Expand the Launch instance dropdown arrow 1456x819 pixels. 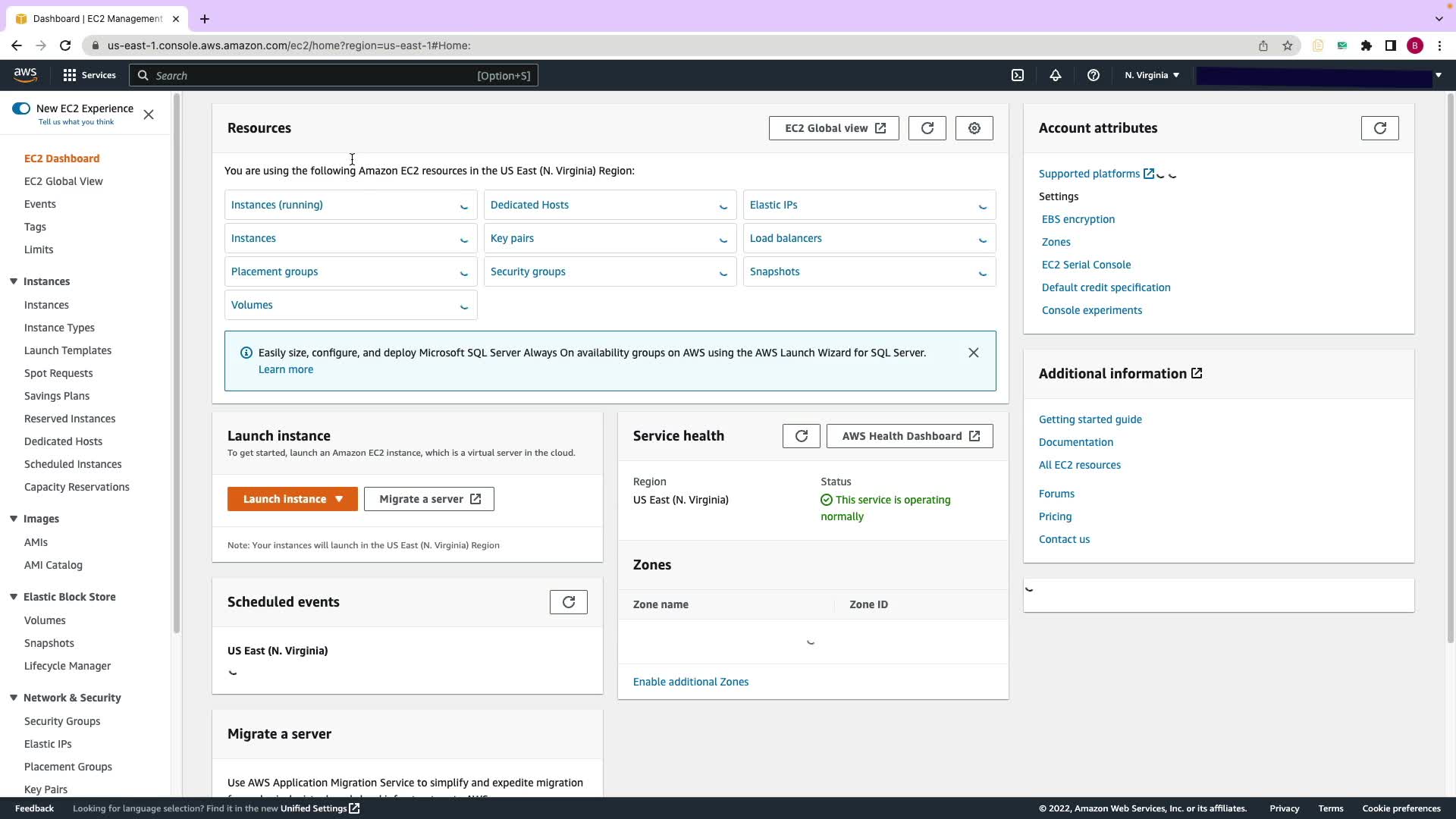339,499
